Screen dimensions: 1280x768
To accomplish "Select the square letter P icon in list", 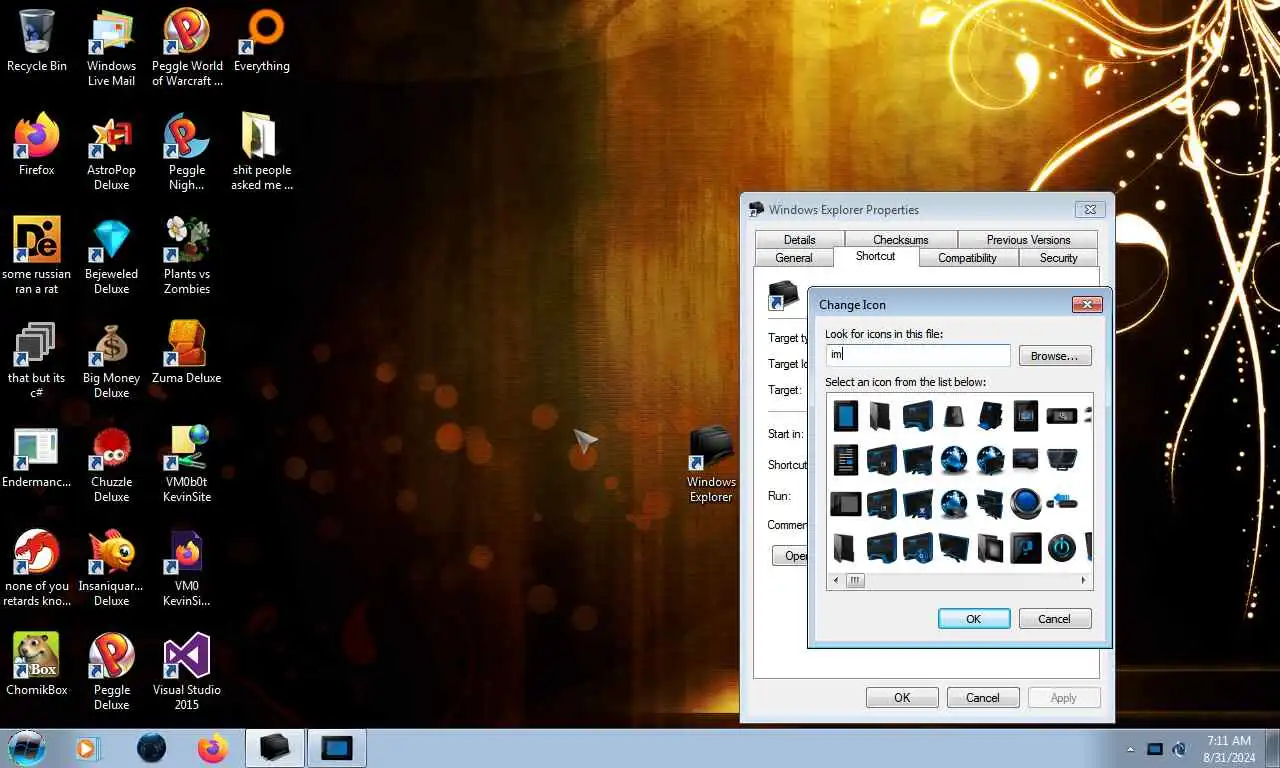I will [1026, 548].
